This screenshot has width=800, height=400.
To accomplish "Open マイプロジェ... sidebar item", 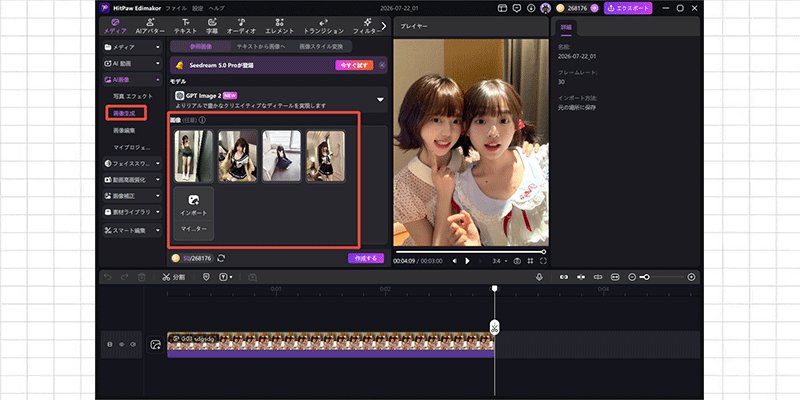I will click(x=132, y=147).
